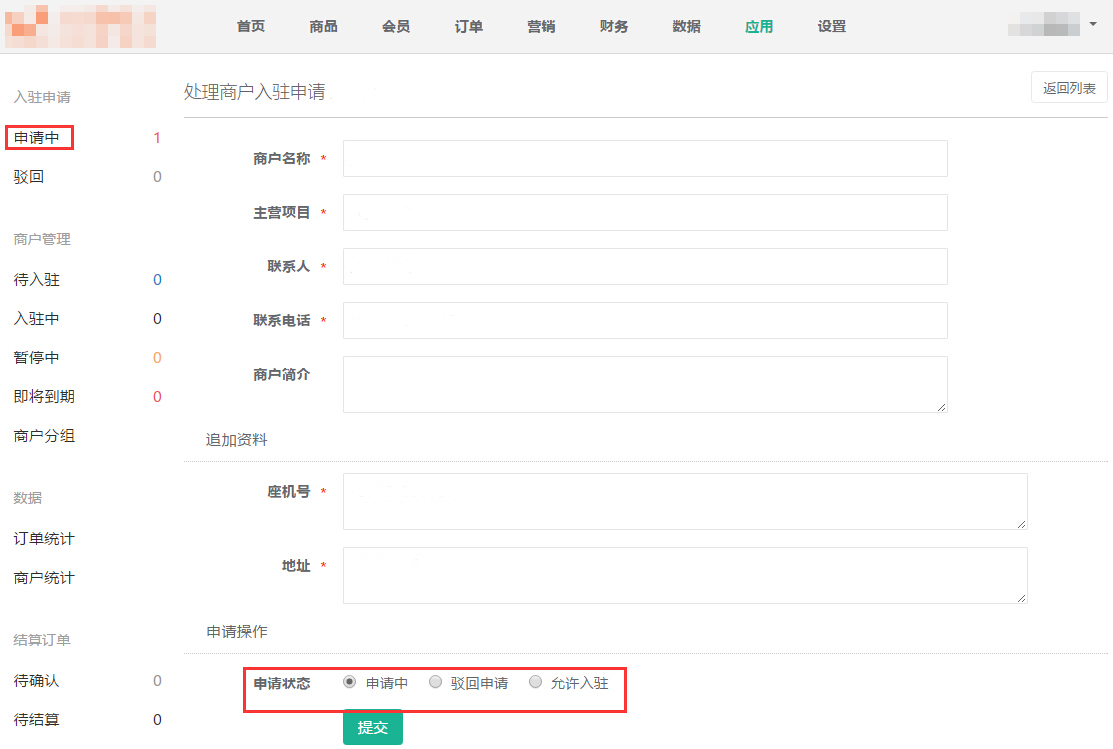Open the 首页 top menu
Viewport: 1113px width, 749px height.
click(x=251, y=27)
